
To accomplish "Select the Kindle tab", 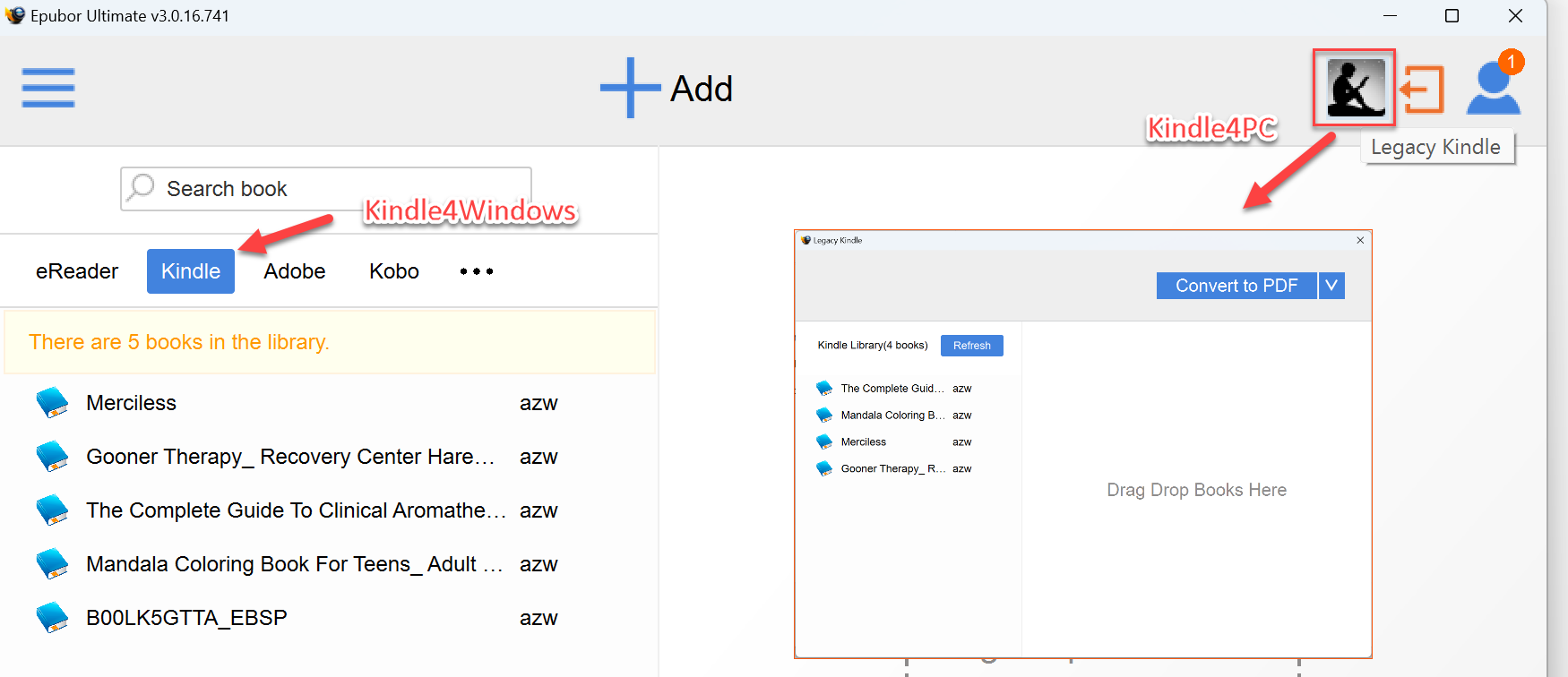I will 191,271.
